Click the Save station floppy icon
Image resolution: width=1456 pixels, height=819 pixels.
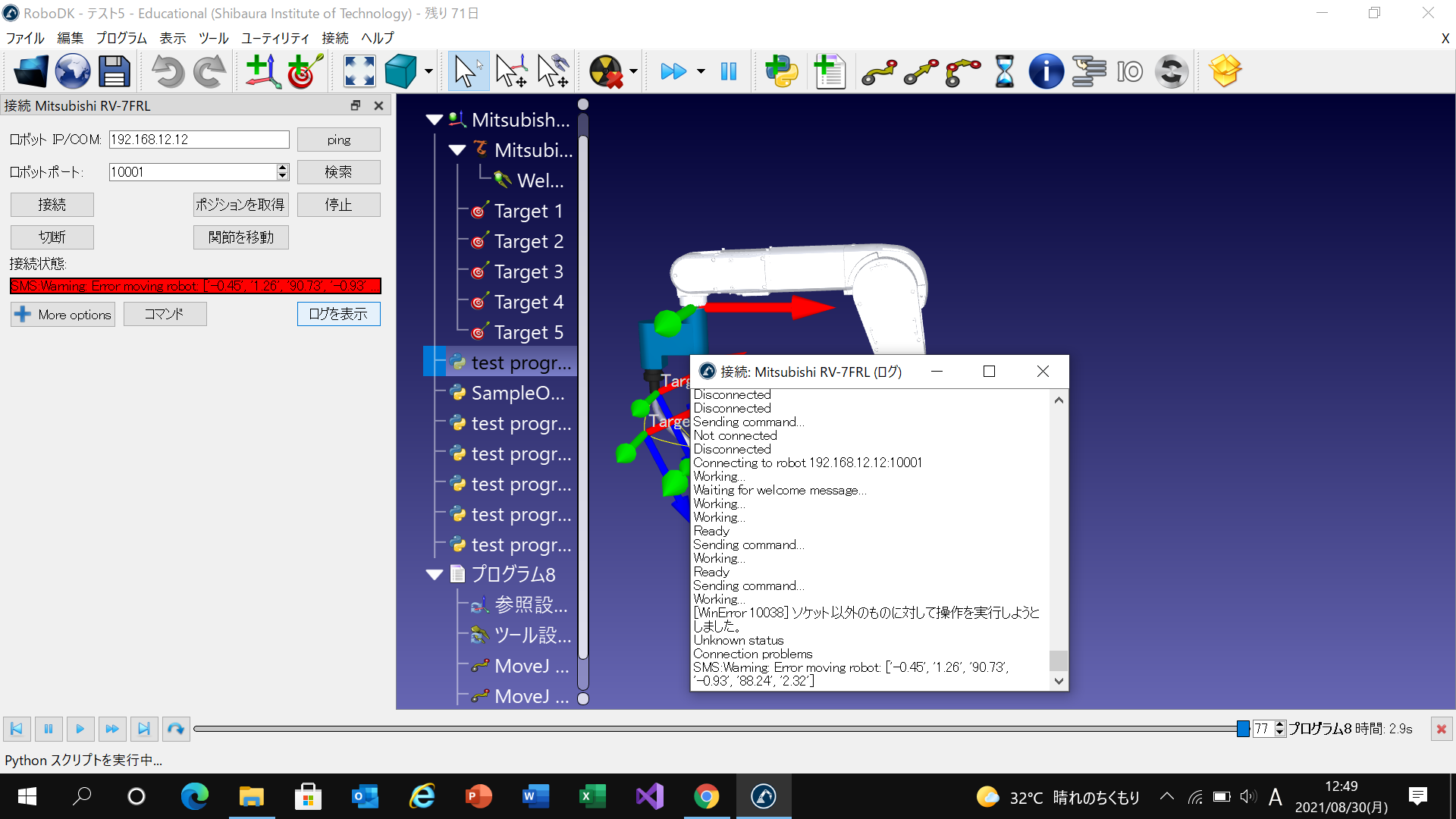click(x=115, y=72)
